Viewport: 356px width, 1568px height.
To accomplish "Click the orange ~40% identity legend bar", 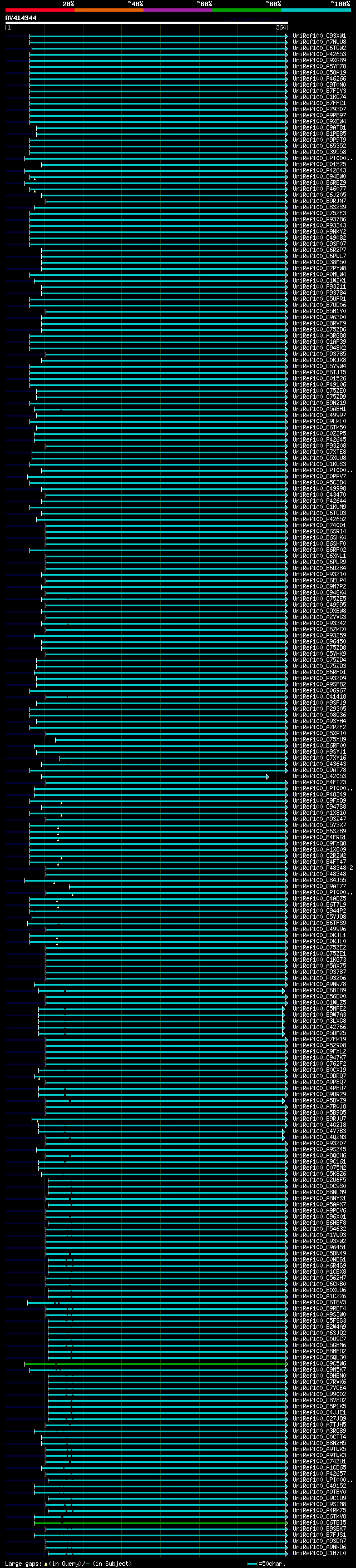I will pyautogui.click(x=109, y=10).
